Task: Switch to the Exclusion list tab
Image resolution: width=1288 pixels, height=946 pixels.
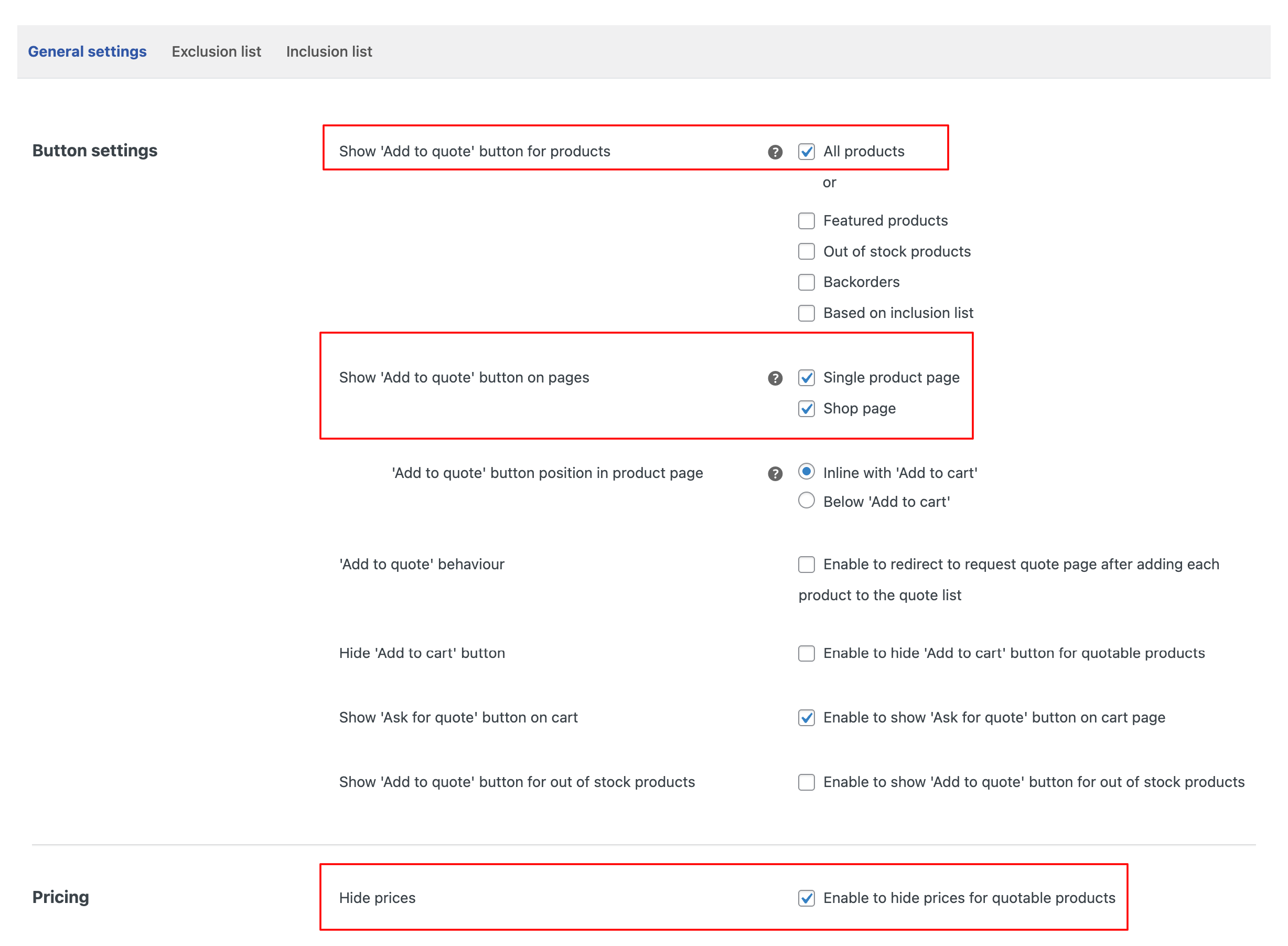Action: click(x=216, y=51)
